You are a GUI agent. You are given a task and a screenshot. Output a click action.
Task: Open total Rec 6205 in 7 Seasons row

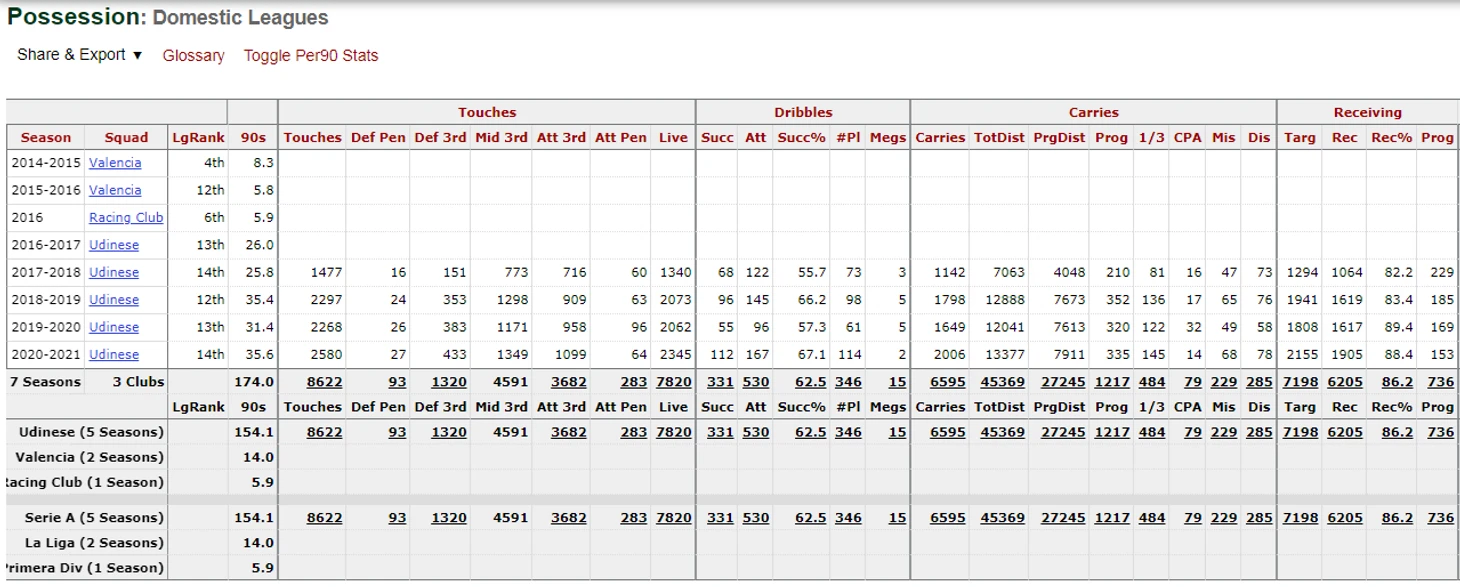(1345, 382)
